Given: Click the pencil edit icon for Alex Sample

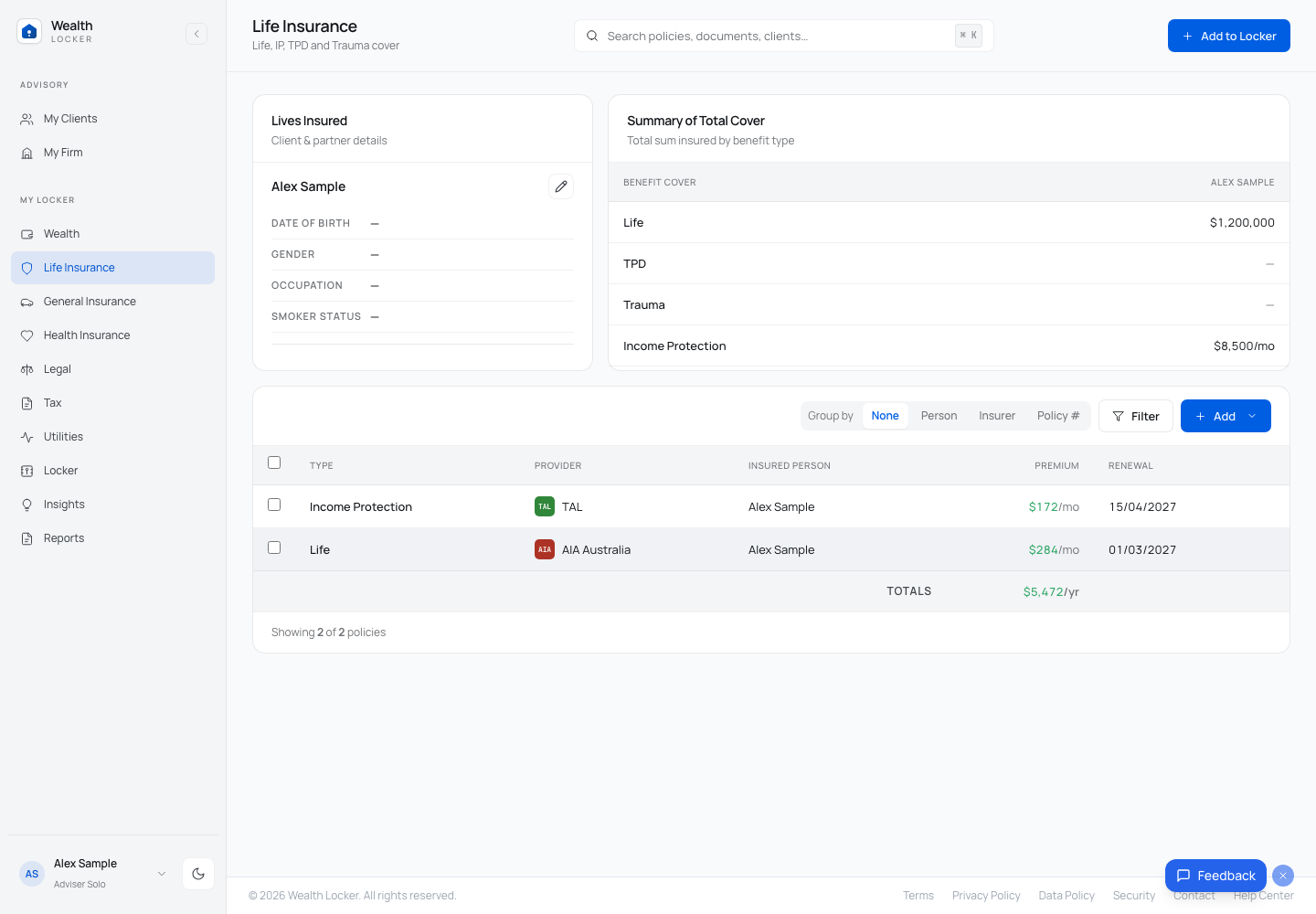Looking at the screenshot, I should [561, 186].
